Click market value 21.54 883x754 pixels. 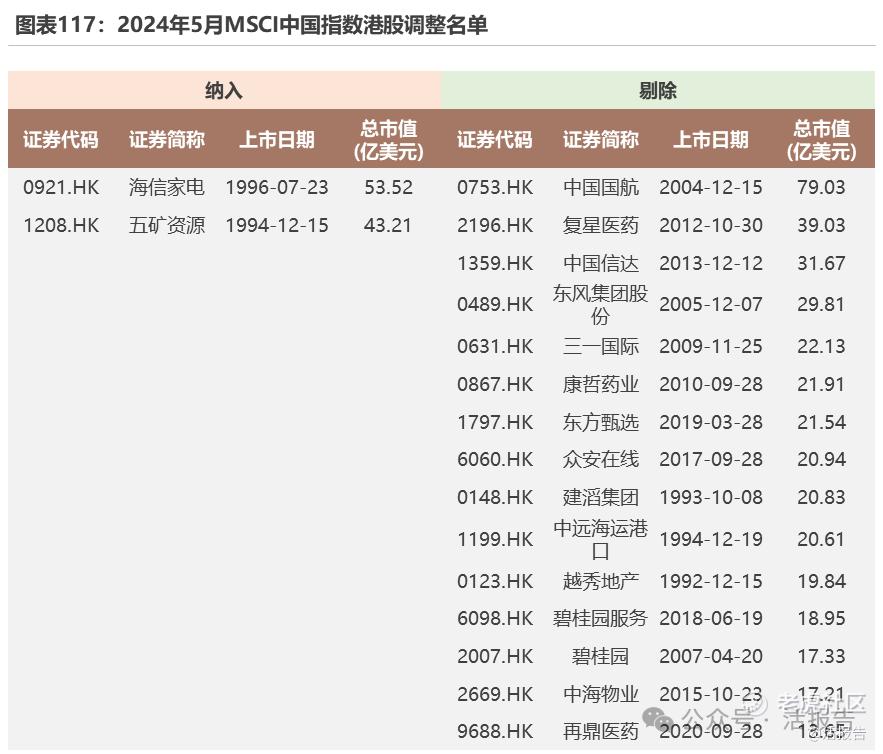pyautogui.click(x=822, y=422)
